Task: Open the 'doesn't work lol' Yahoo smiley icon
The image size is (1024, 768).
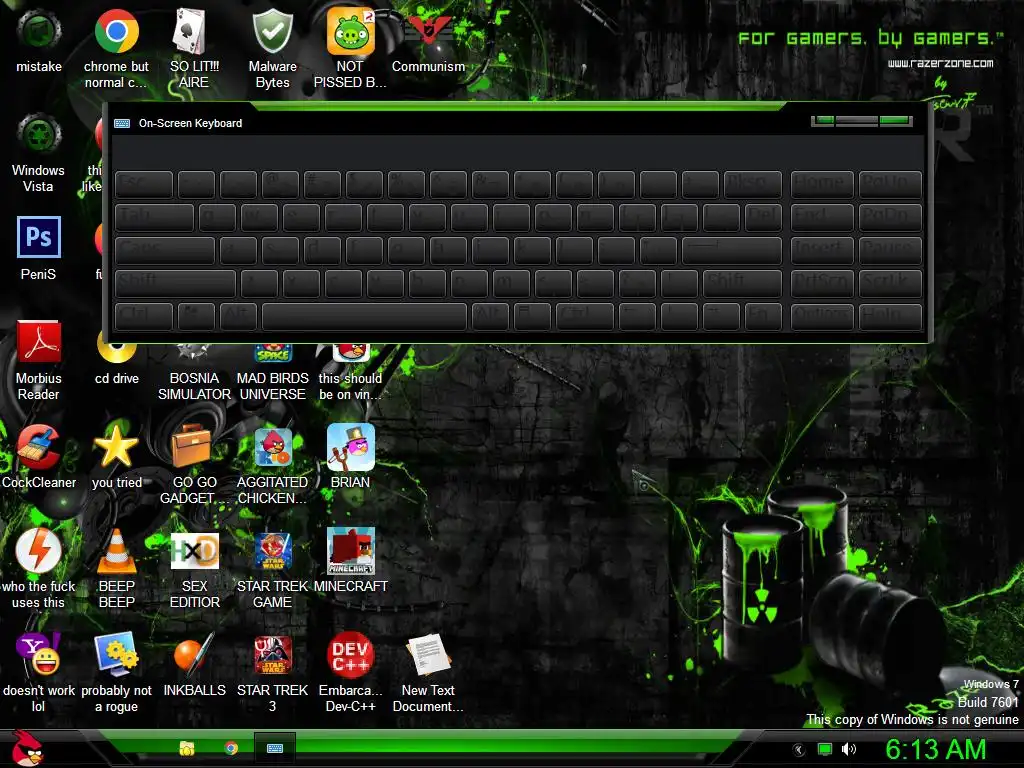Action: point(39,673)
